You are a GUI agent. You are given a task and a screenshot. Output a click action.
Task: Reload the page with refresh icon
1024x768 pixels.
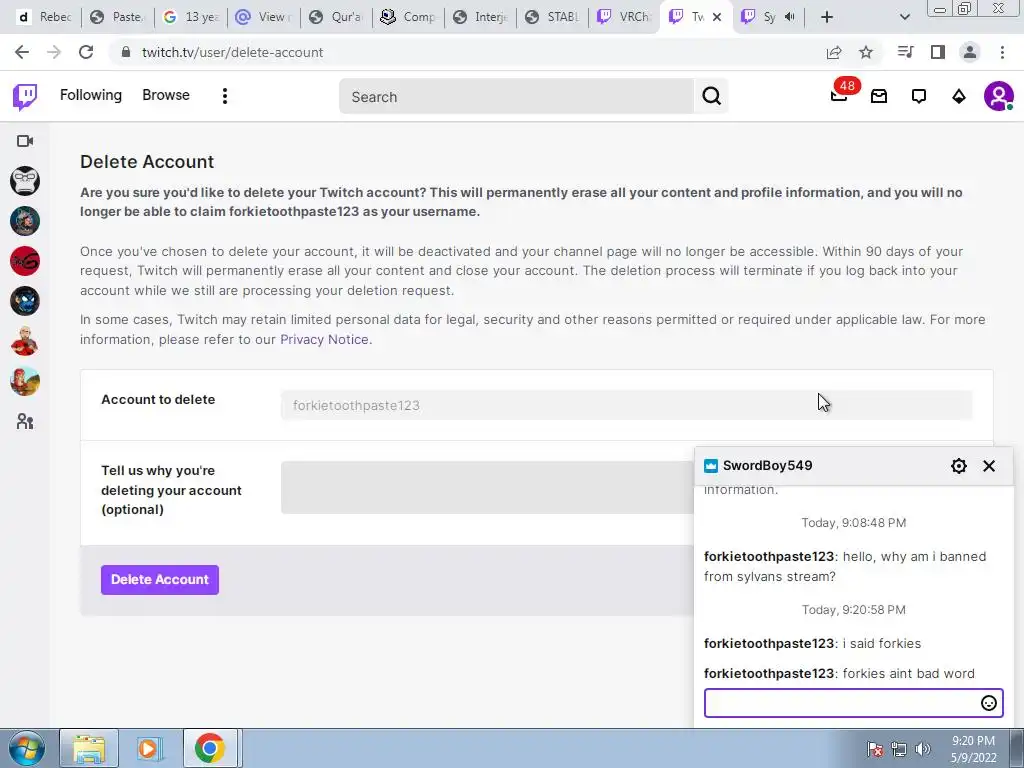point(86,52)
